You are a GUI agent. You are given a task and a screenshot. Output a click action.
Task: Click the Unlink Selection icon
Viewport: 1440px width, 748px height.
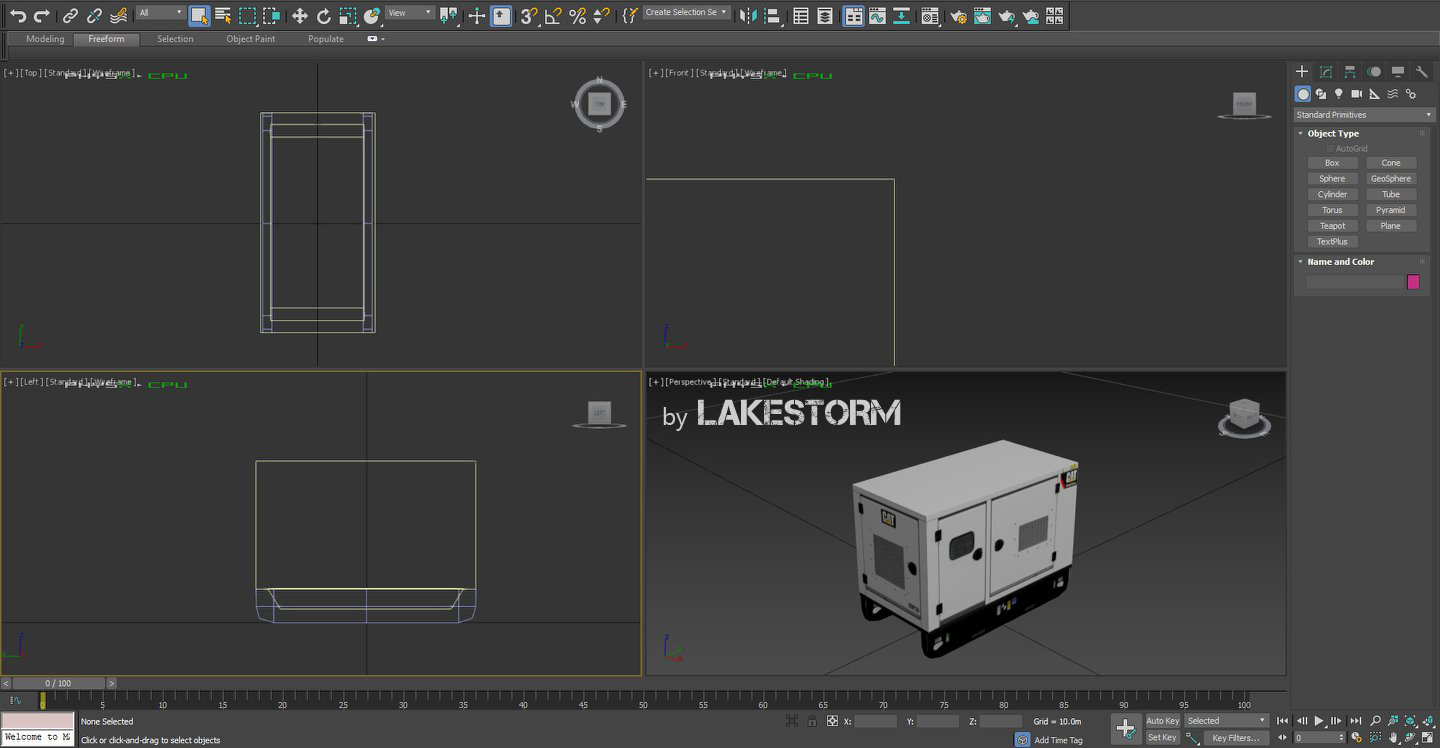pos(94,16)
